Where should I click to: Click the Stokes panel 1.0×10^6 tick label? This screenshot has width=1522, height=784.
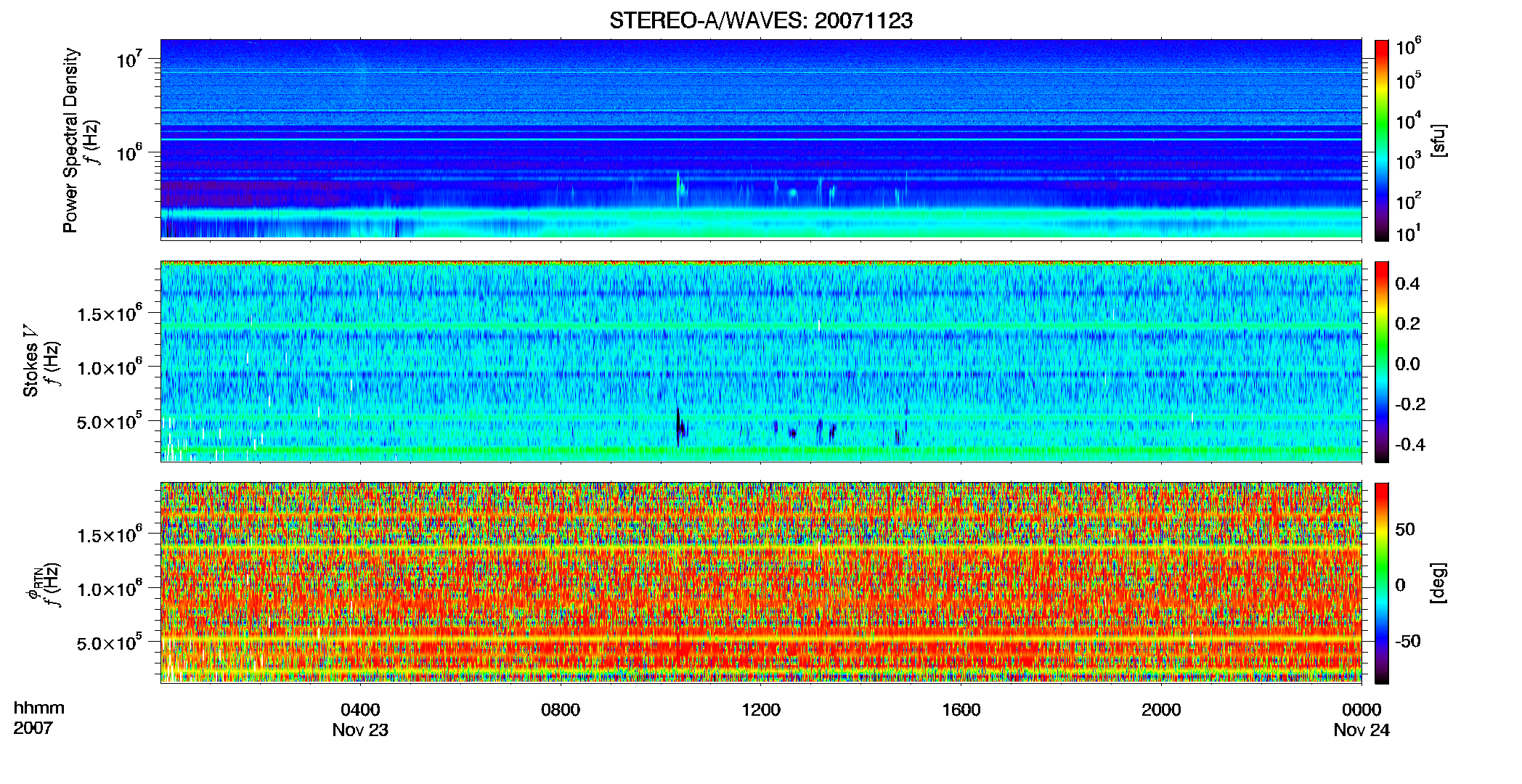[x=110, y=367]
